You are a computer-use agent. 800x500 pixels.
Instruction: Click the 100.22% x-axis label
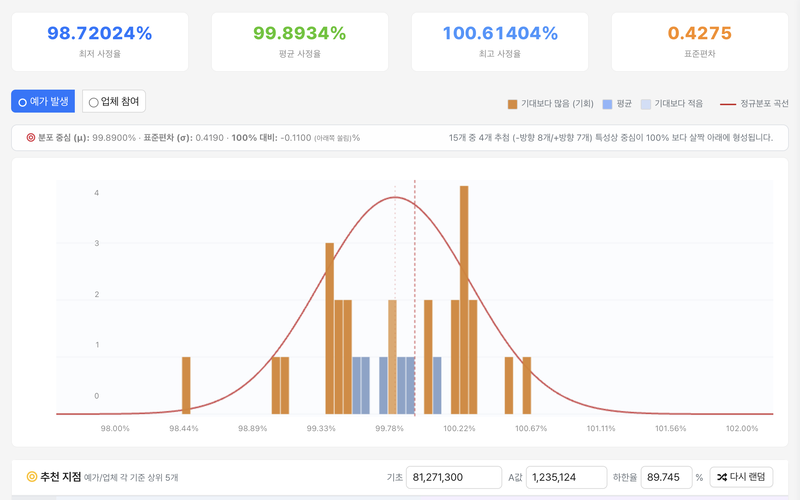tap(459, 429)
